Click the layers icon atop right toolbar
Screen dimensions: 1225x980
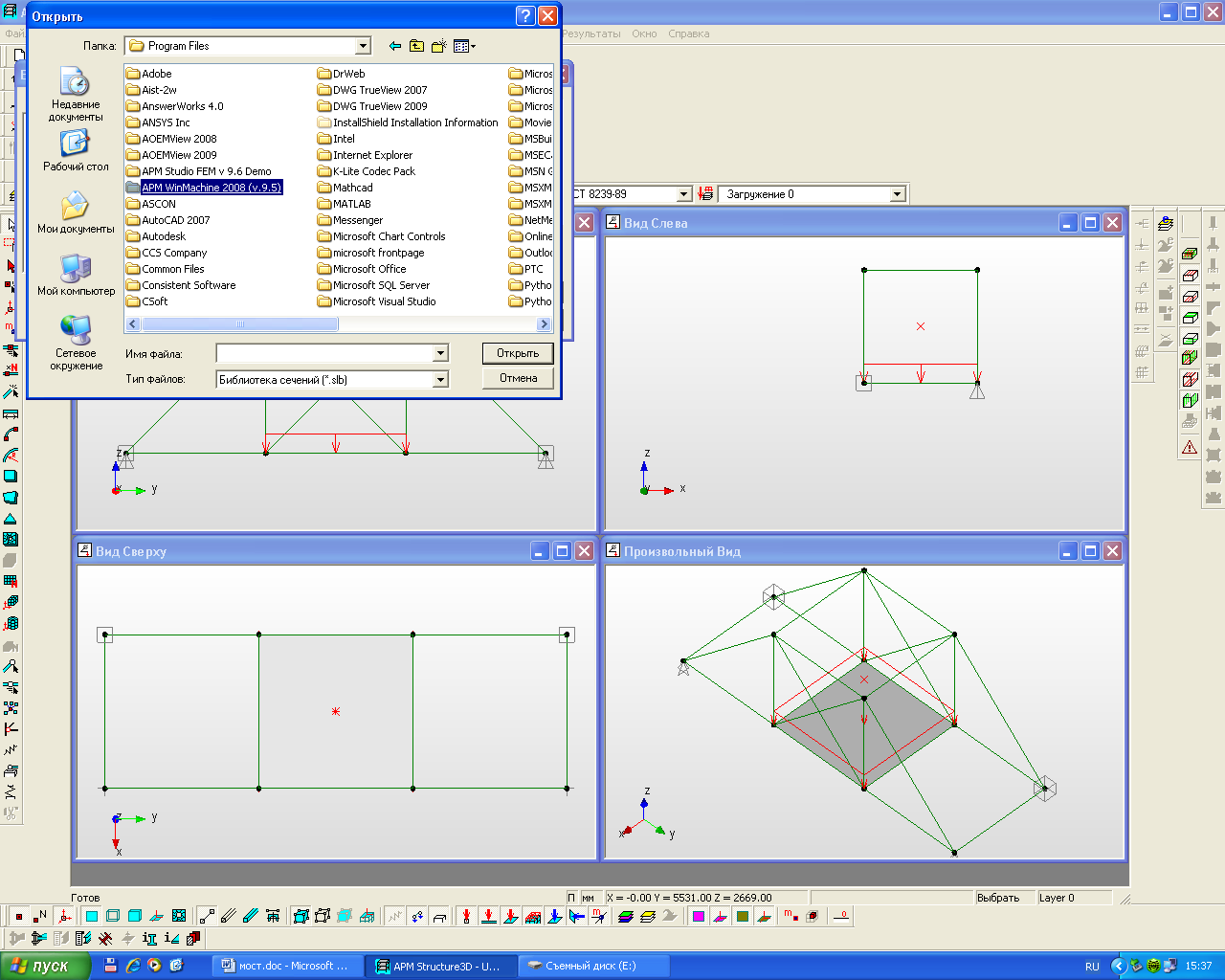click(x=1165, y=223)
